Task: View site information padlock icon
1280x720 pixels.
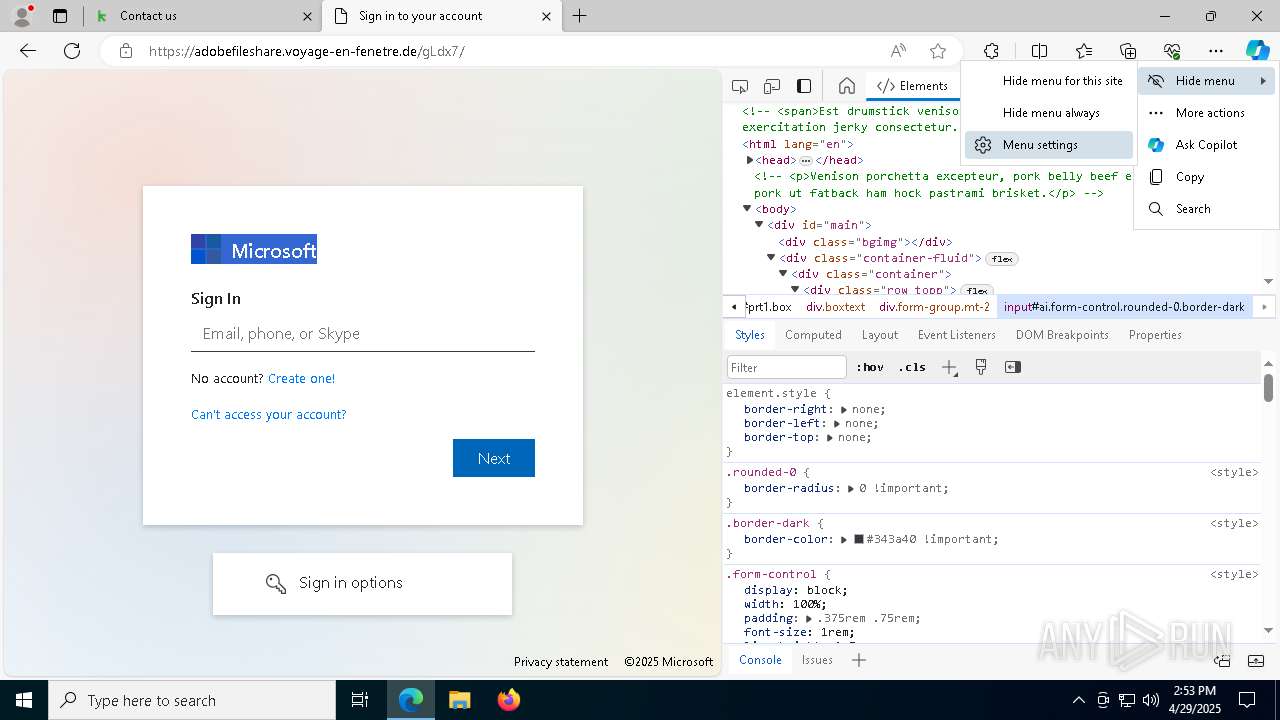Action: pyautogui.click(x=125, y=51)
